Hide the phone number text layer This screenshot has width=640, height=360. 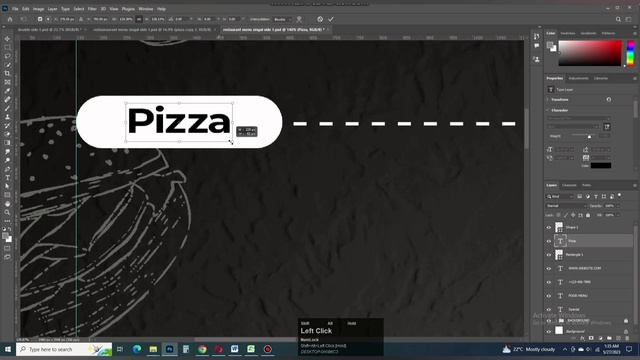[549, 282]
